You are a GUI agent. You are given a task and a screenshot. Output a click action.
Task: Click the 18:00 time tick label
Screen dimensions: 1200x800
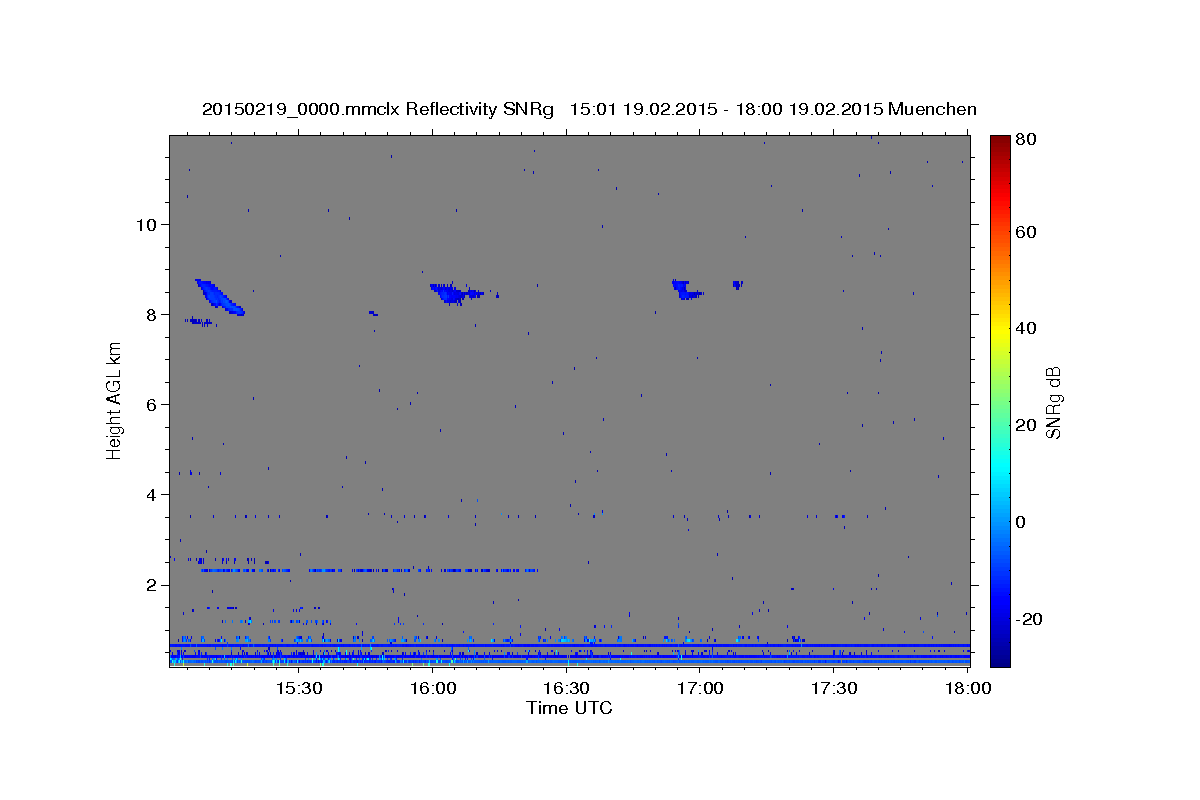[x=968, y=688]
